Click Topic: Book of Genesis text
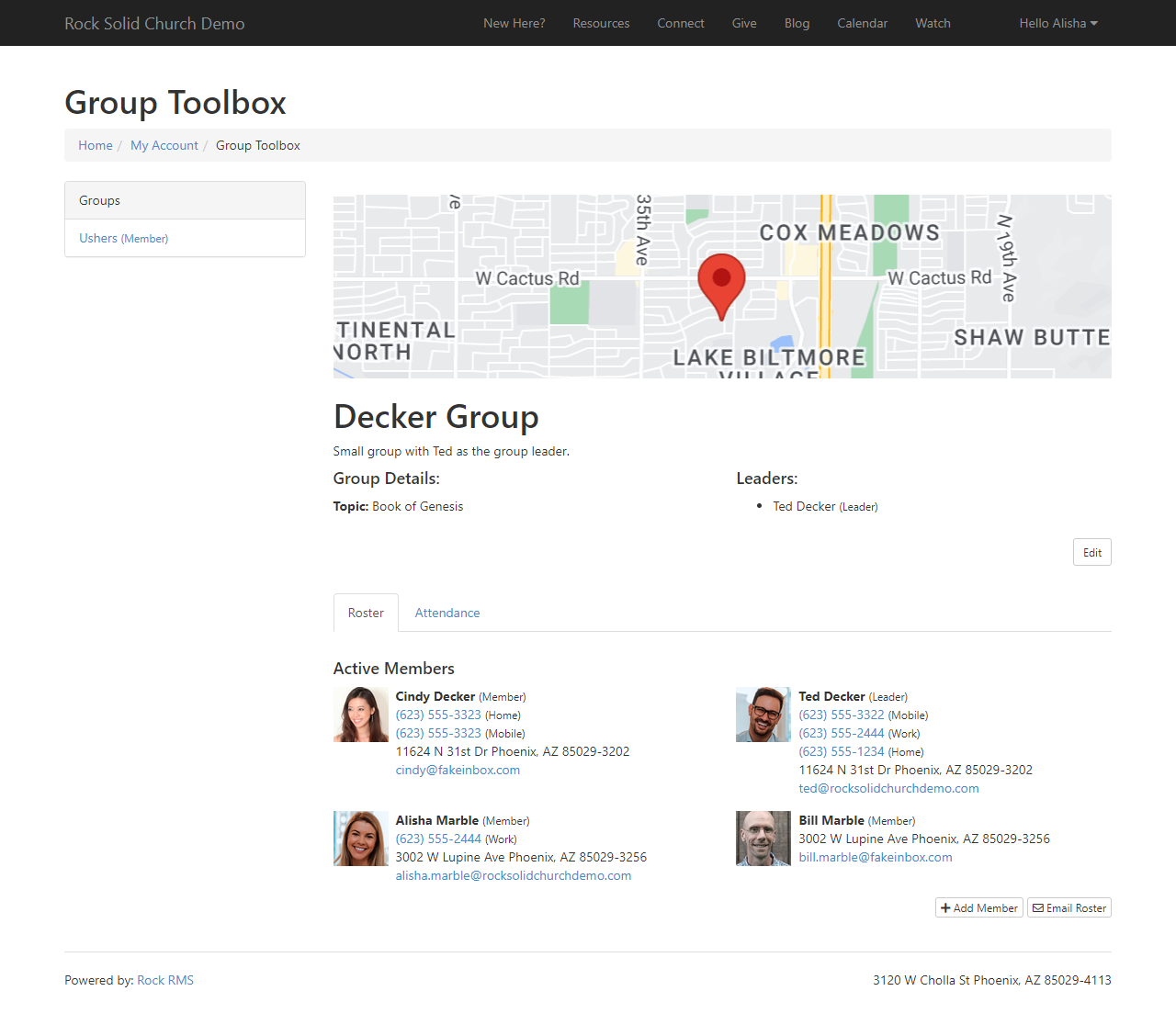The image size is (1176, 1036). coord(398,506)
